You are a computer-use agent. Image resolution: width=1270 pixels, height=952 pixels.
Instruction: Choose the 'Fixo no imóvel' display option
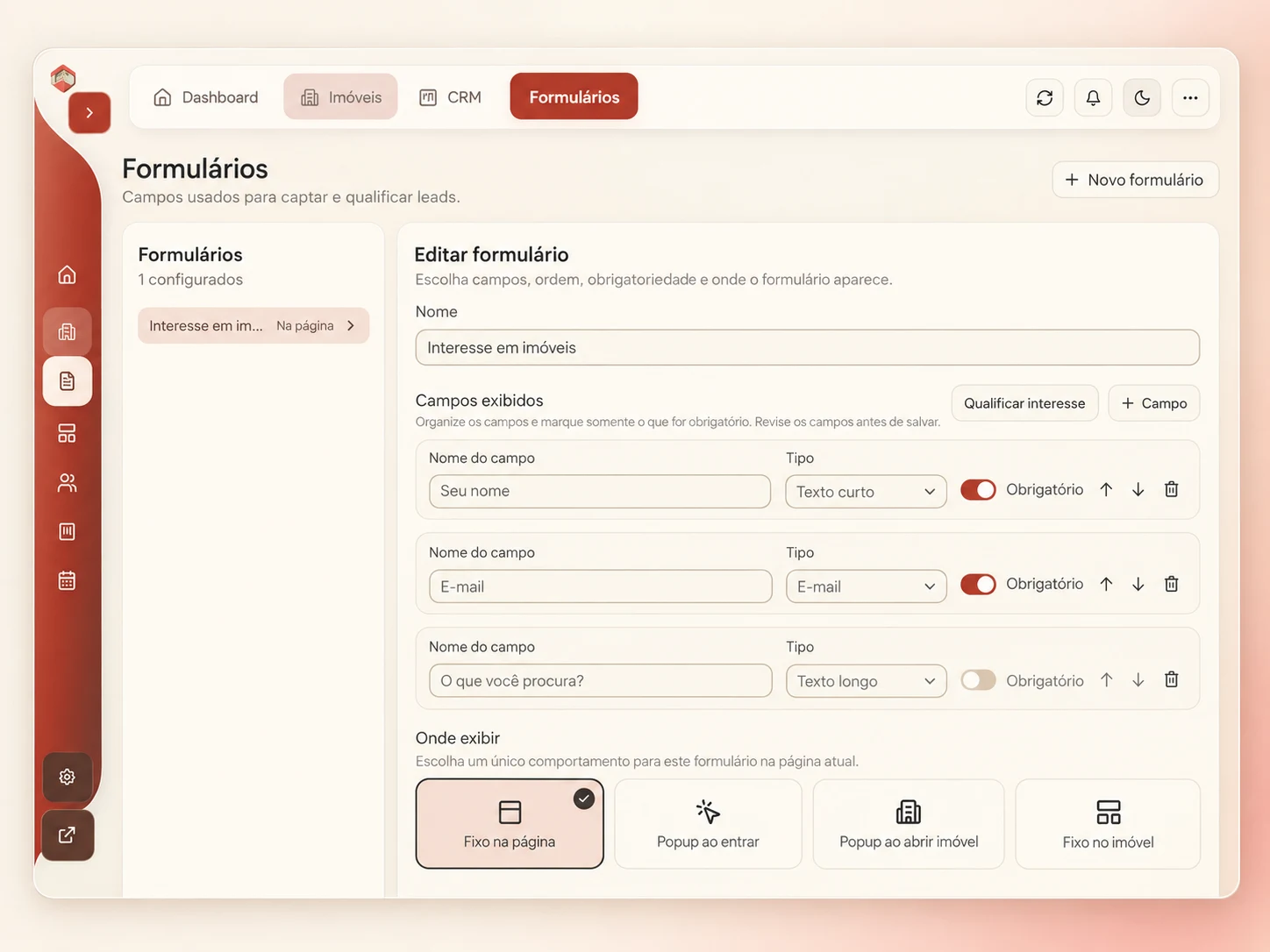coord(1108,824)
